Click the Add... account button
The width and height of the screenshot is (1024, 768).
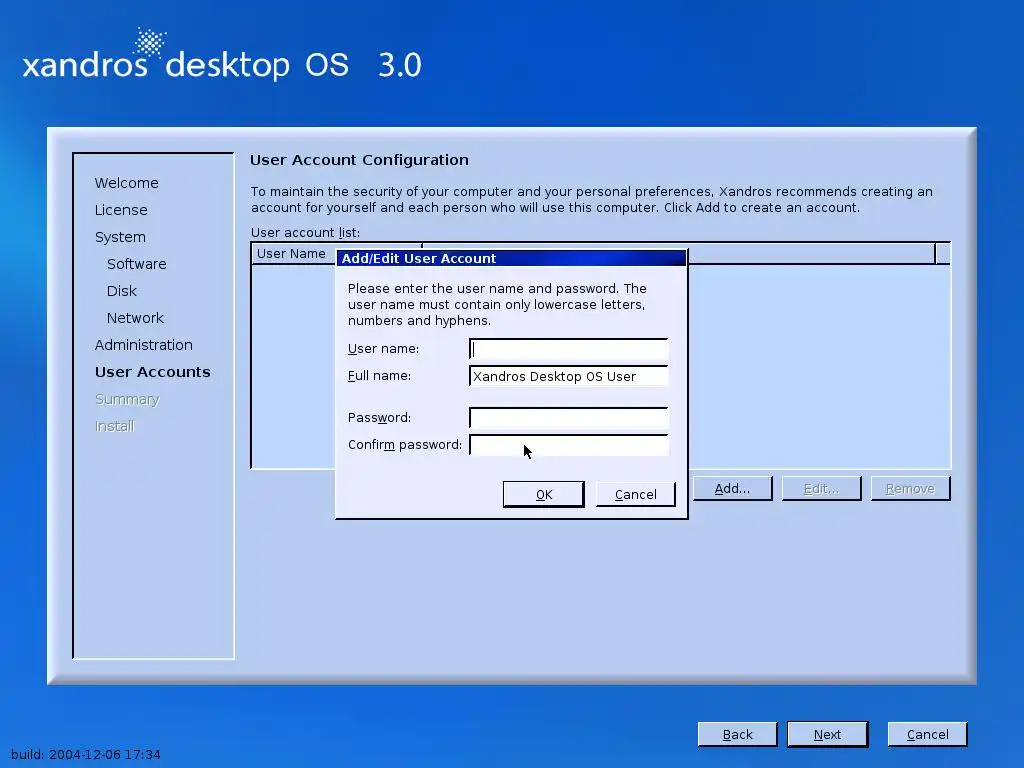coord(732,488)
